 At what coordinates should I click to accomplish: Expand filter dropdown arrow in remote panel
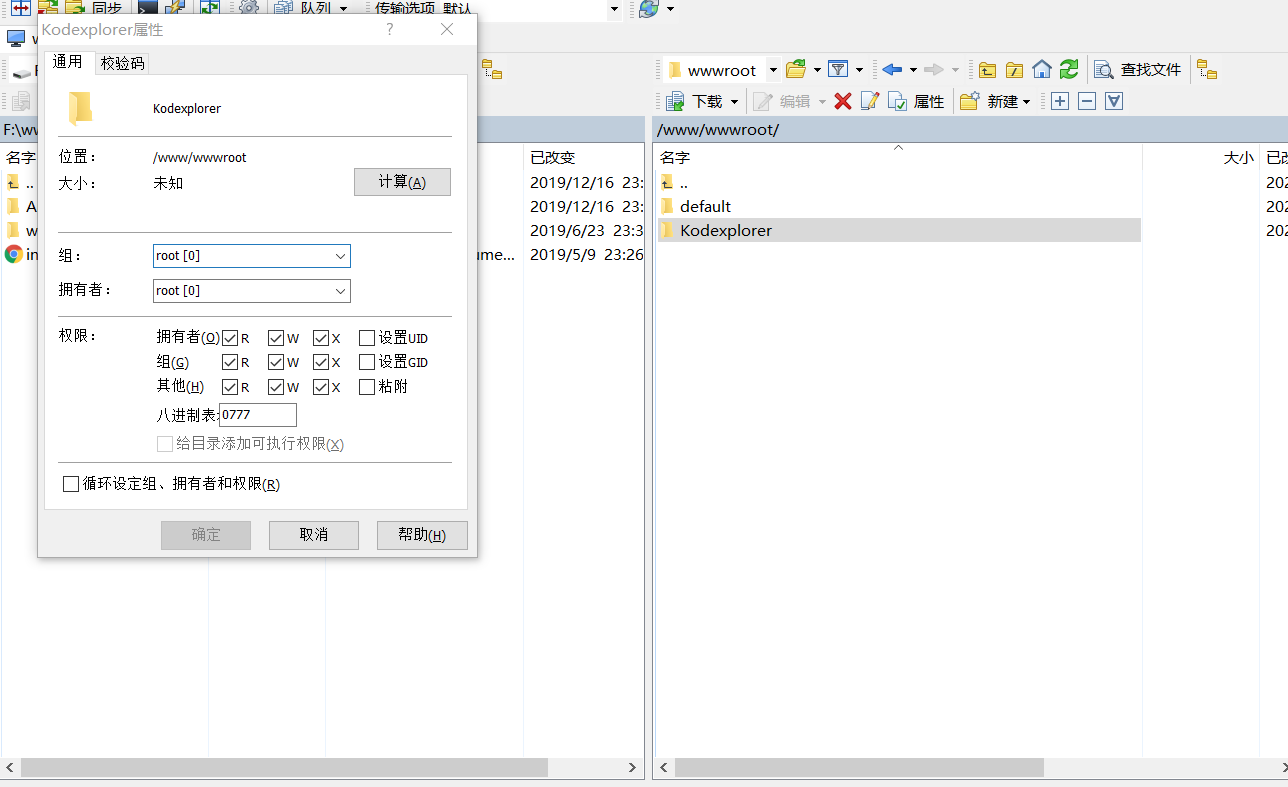tap(859, 70)
